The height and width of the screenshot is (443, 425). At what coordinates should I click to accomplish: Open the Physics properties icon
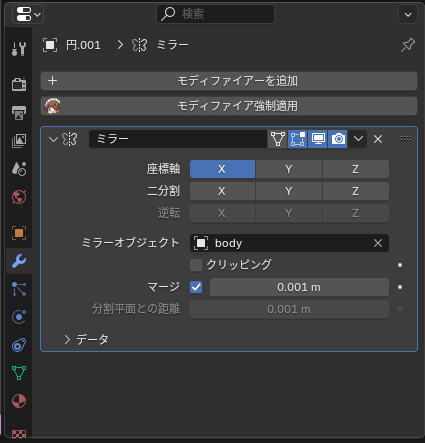click(19, 317)
